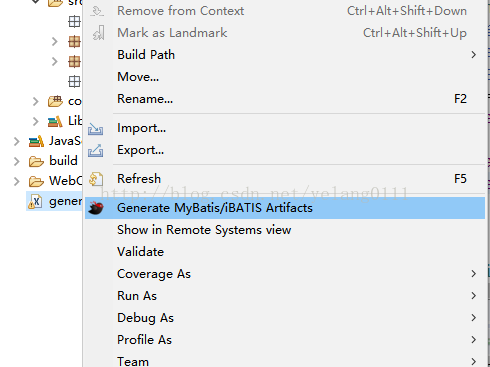Click the Refresh page icon
This screenshot has width=490, height=367.
tap(96, 179)
